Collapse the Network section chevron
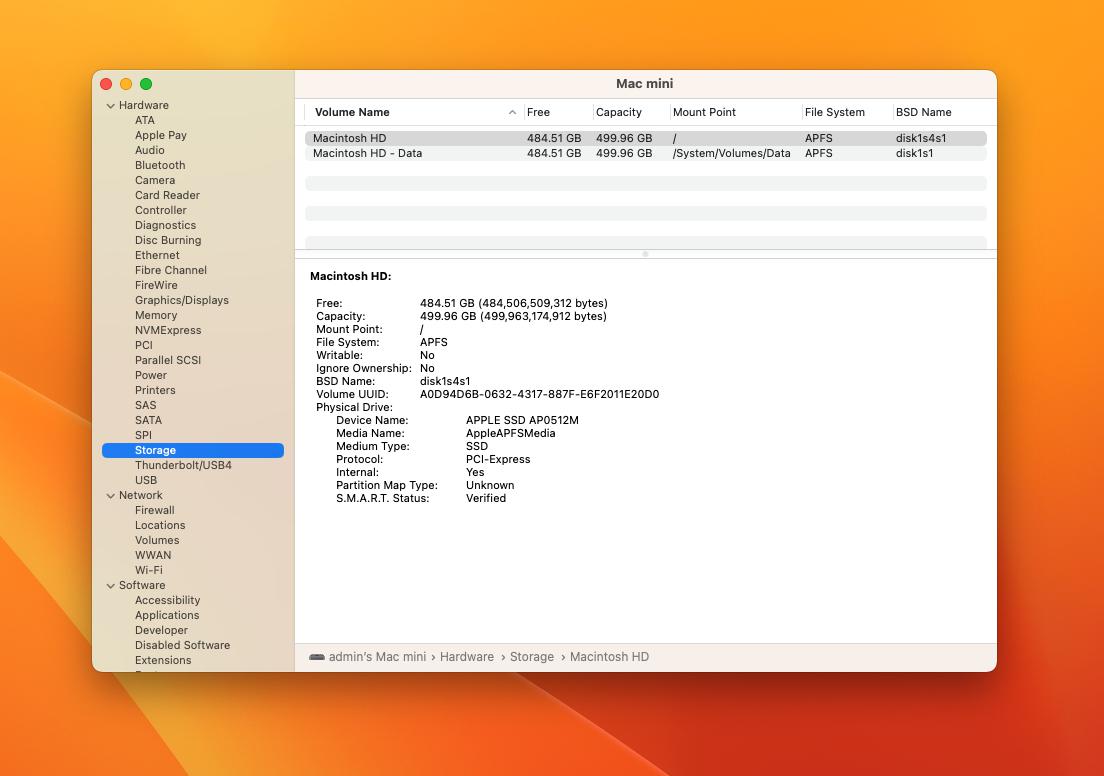 pyautogui.click(x=111, y=496)
